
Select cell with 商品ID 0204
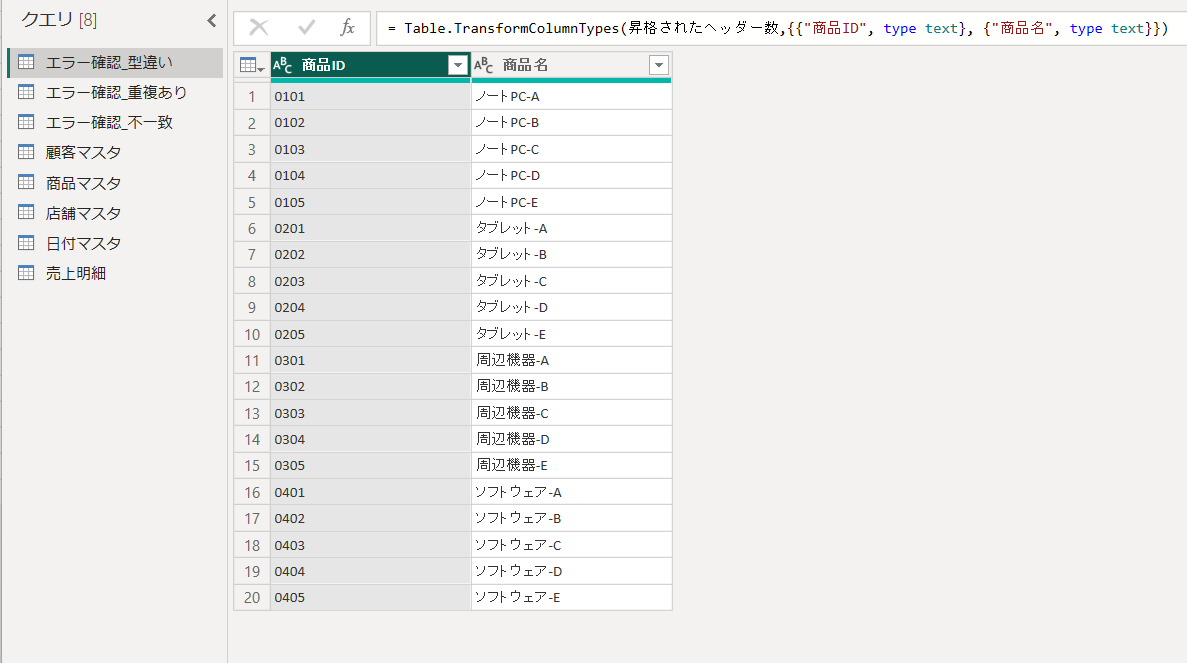tap(370, 307)
